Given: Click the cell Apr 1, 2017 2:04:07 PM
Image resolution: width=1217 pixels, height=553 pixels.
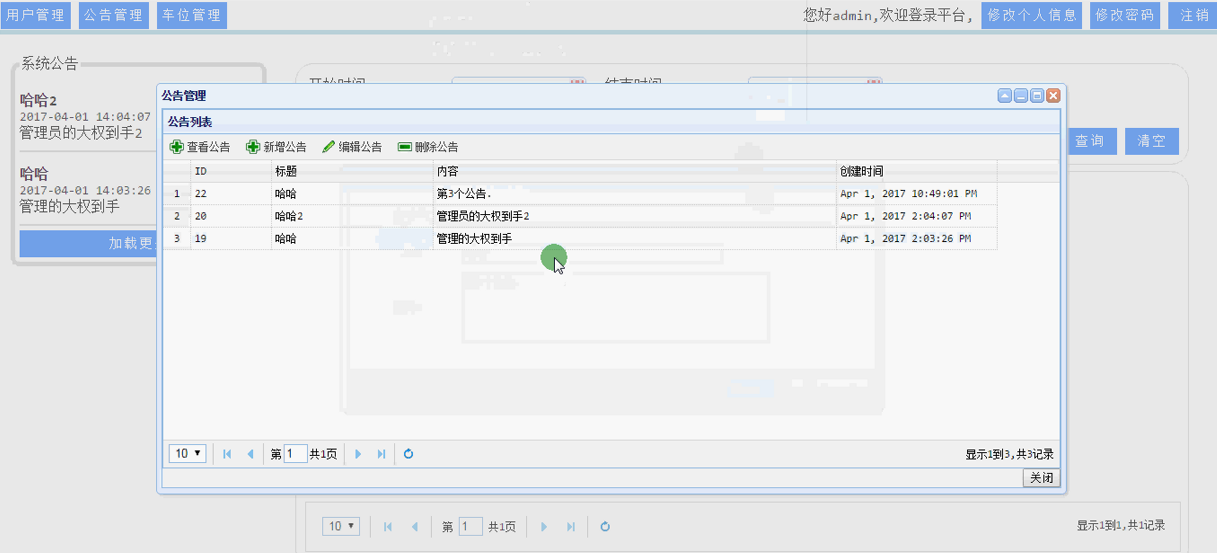Looking at the screenshot, I should tap(917, 216).
